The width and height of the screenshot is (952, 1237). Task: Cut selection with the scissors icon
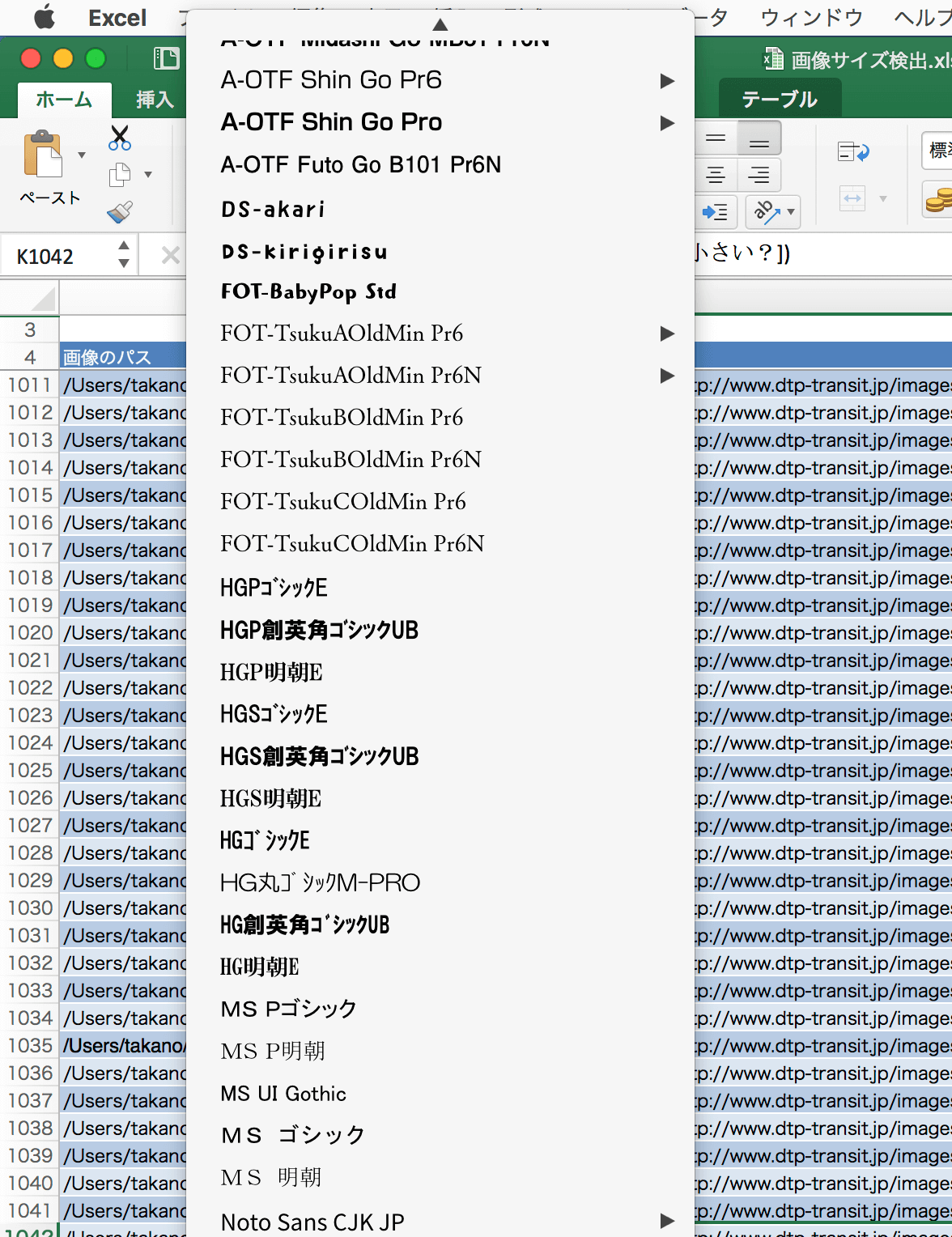tap(120, 138)
